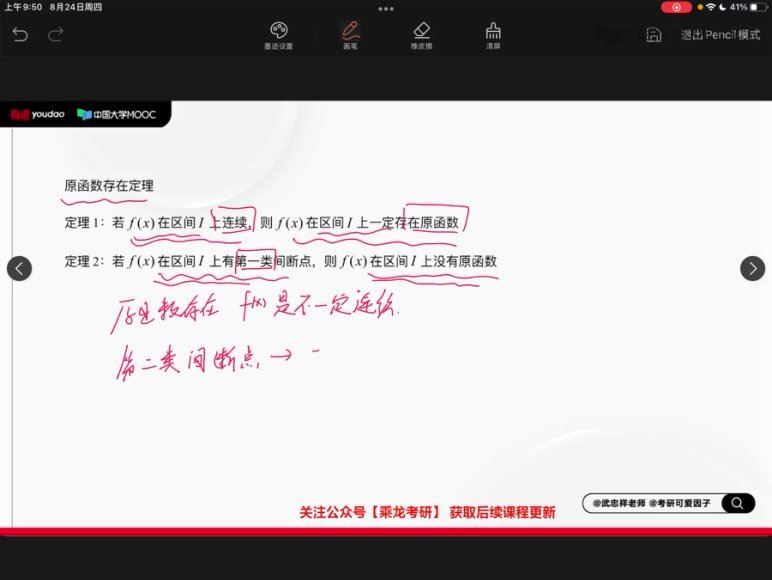Screen dimensions: 772x580
Task: Tap the moon Do Not Disturb icon
Action: click(722, 7)
